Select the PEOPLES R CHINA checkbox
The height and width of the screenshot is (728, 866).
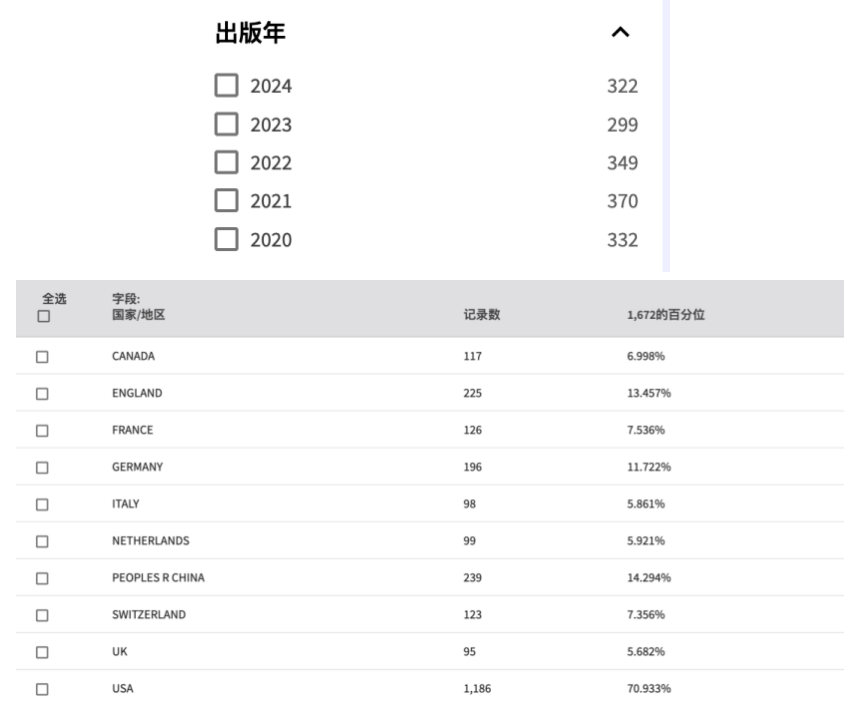[42, 578]
